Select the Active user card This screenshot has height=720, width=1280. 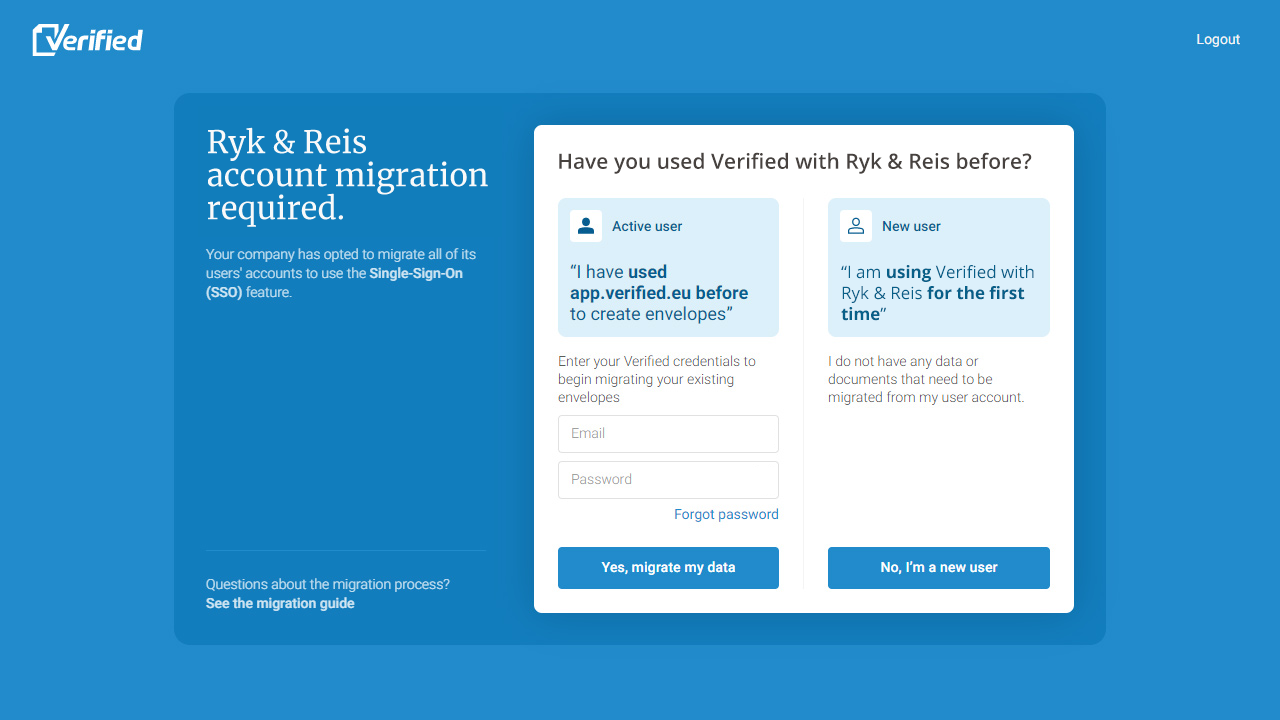(668, 267)
